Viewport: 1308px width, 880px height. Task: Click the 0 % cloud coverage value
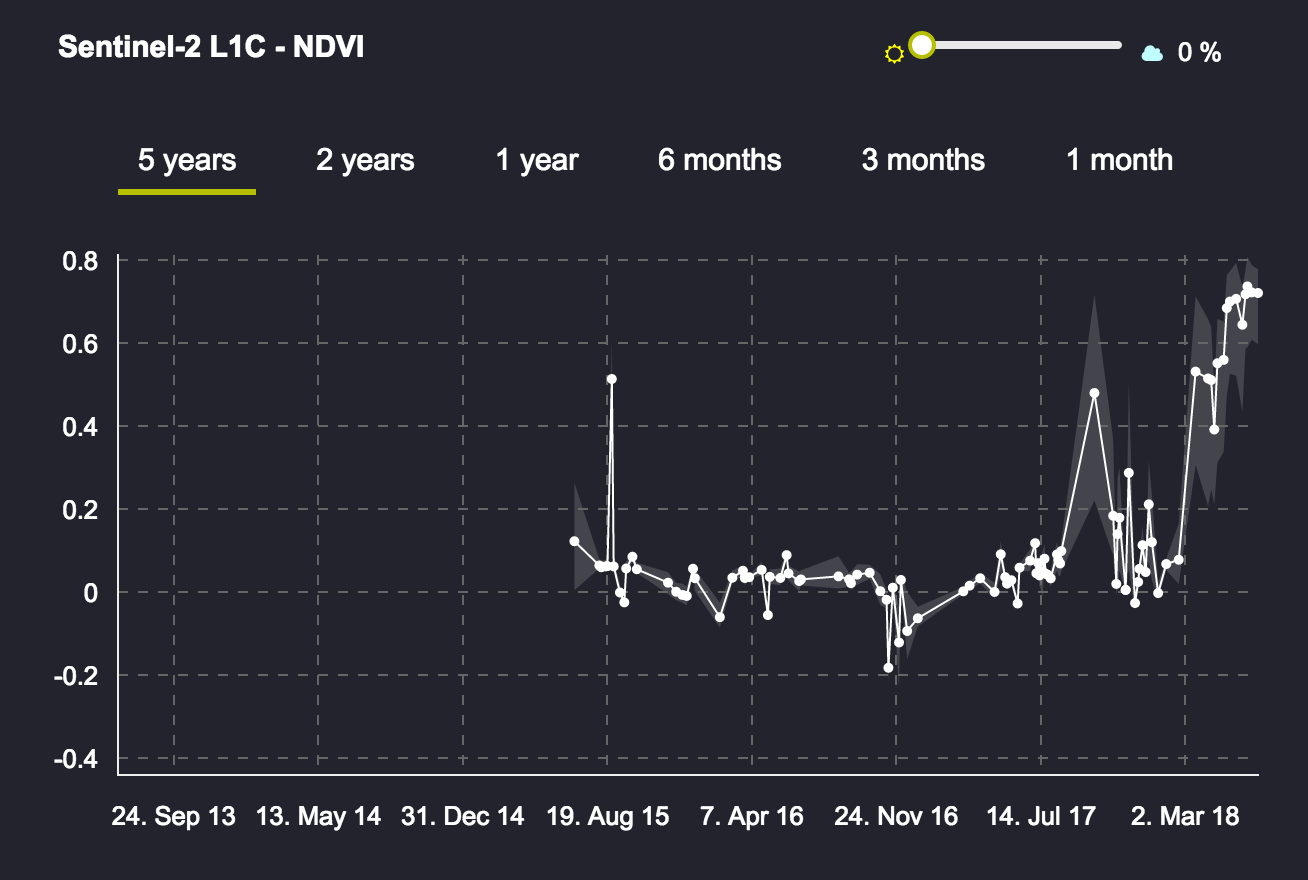pyautogui.click(x=1199, y=53)
